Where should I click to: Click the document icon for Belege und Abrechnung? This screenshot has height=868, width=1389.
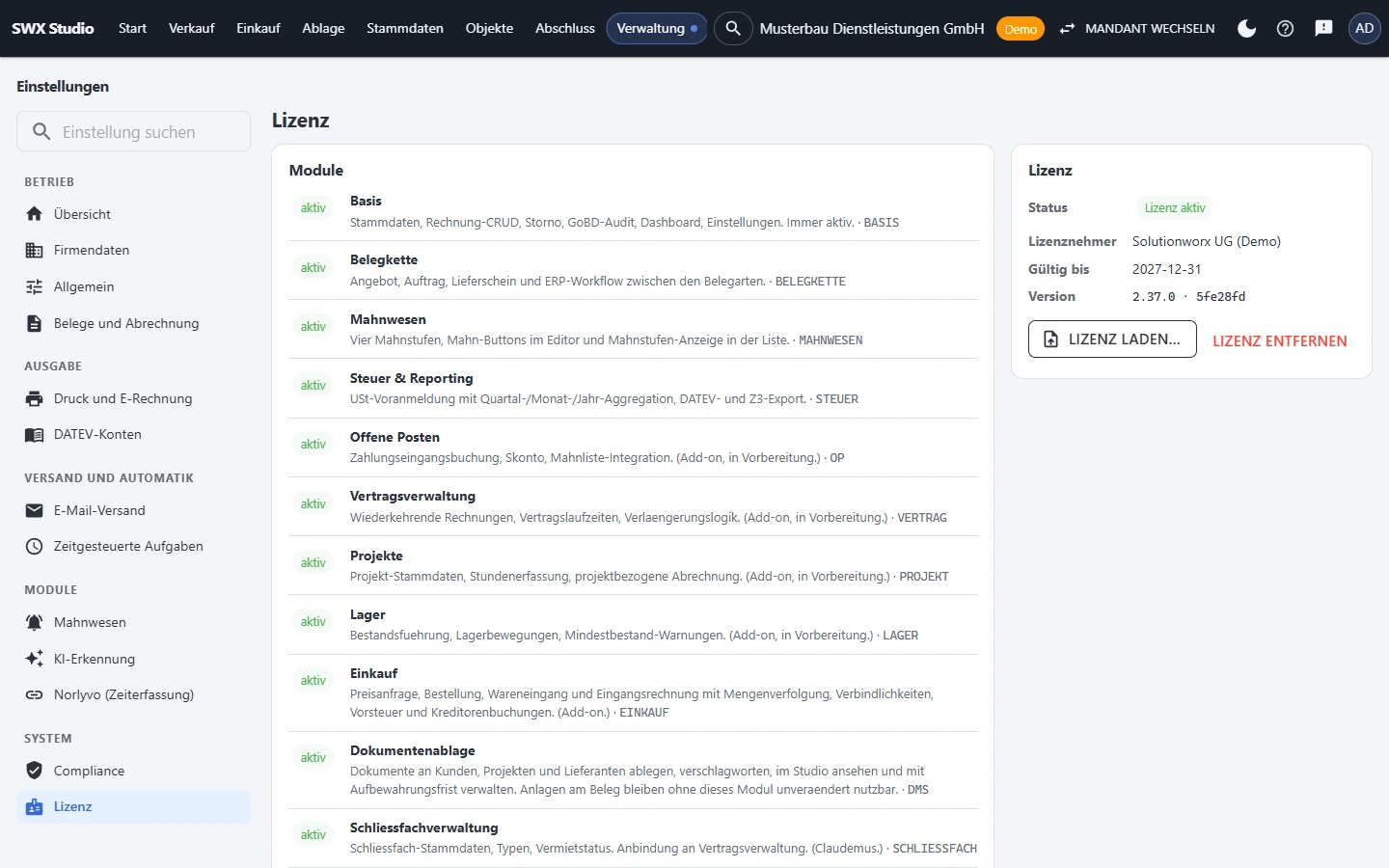35,323
